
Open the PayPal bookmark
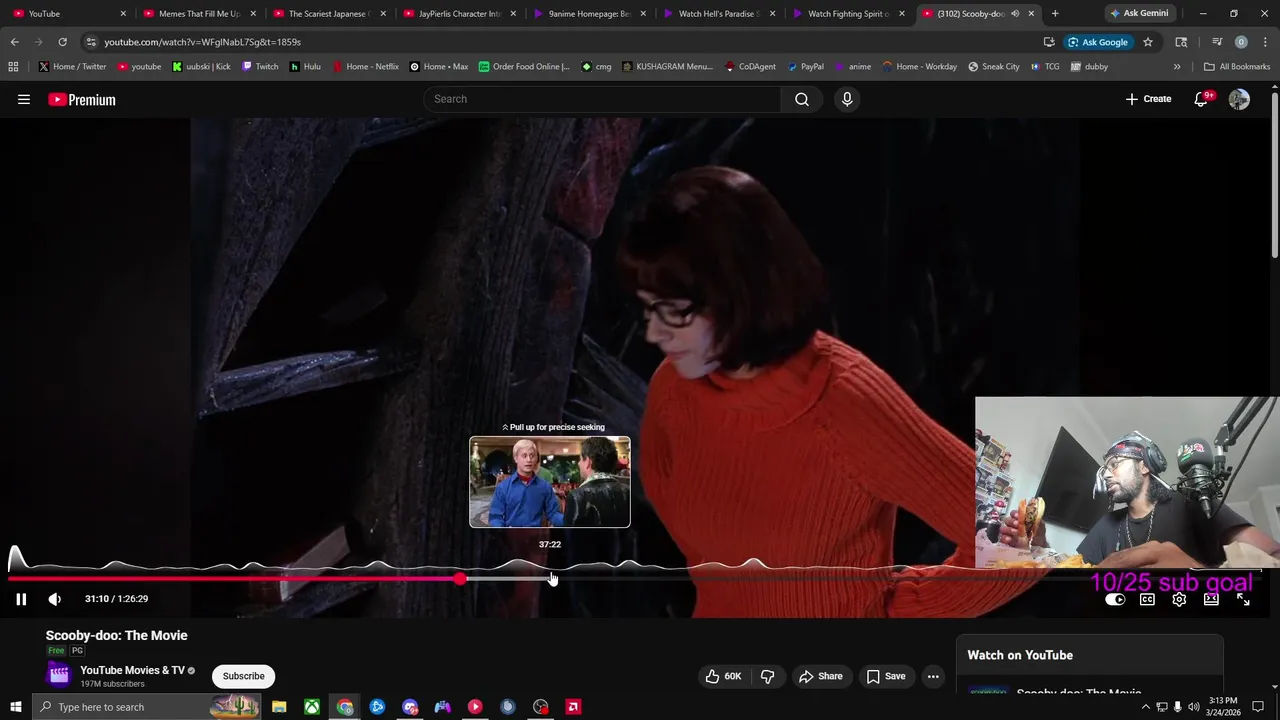(805, 67)
